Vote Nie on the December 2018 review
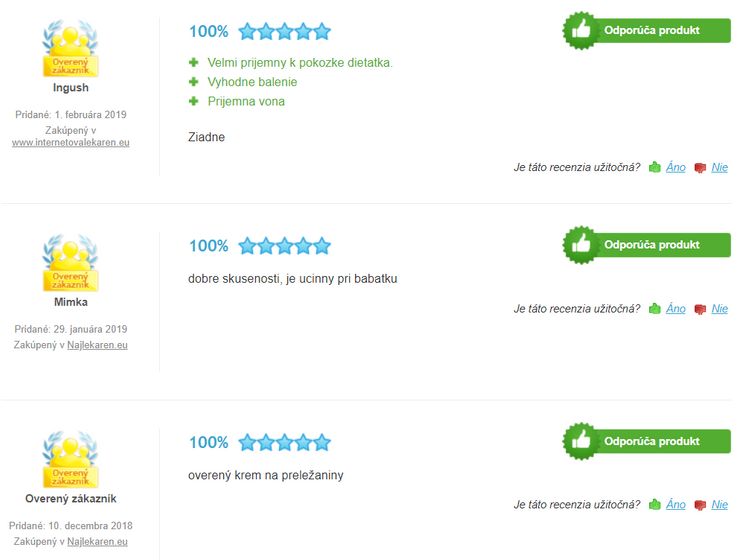Screen dimensions: 750x560 click(x=719, y=505)
